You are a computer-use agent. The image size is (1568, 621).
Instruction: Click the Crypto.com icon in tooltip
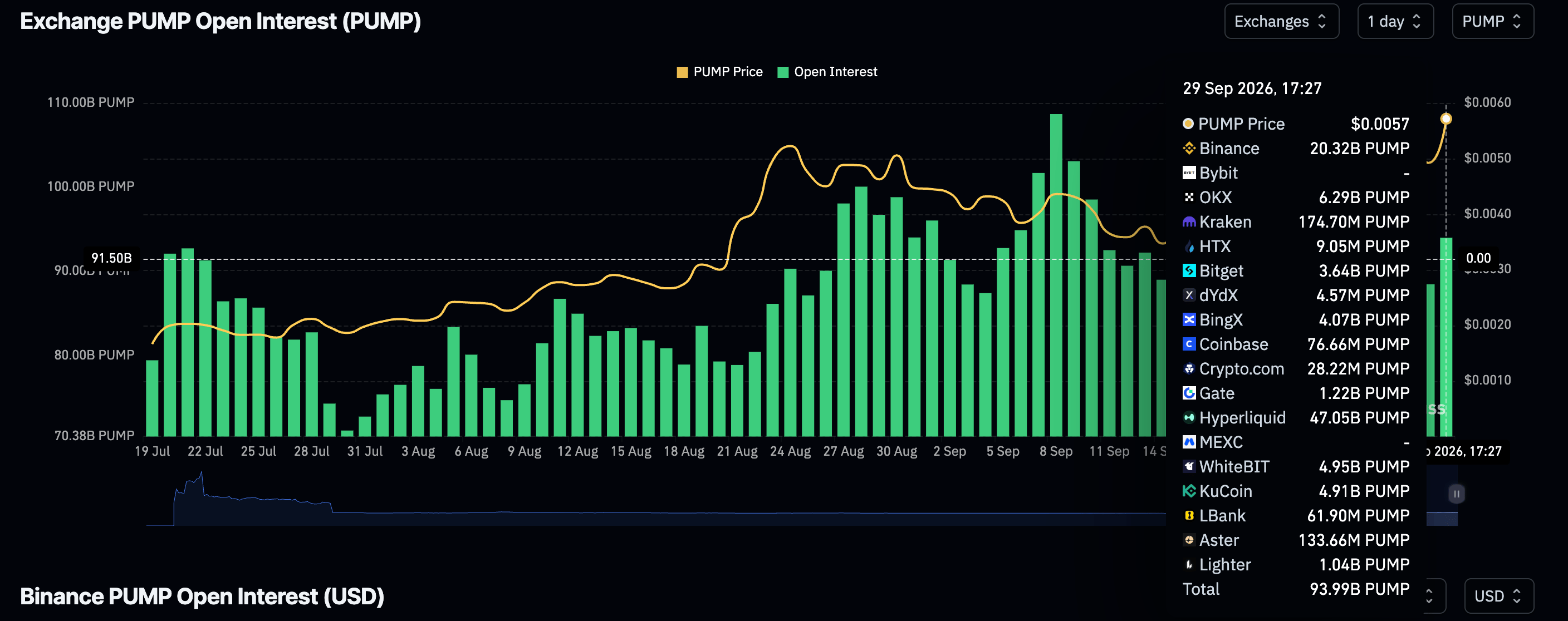1189,368
